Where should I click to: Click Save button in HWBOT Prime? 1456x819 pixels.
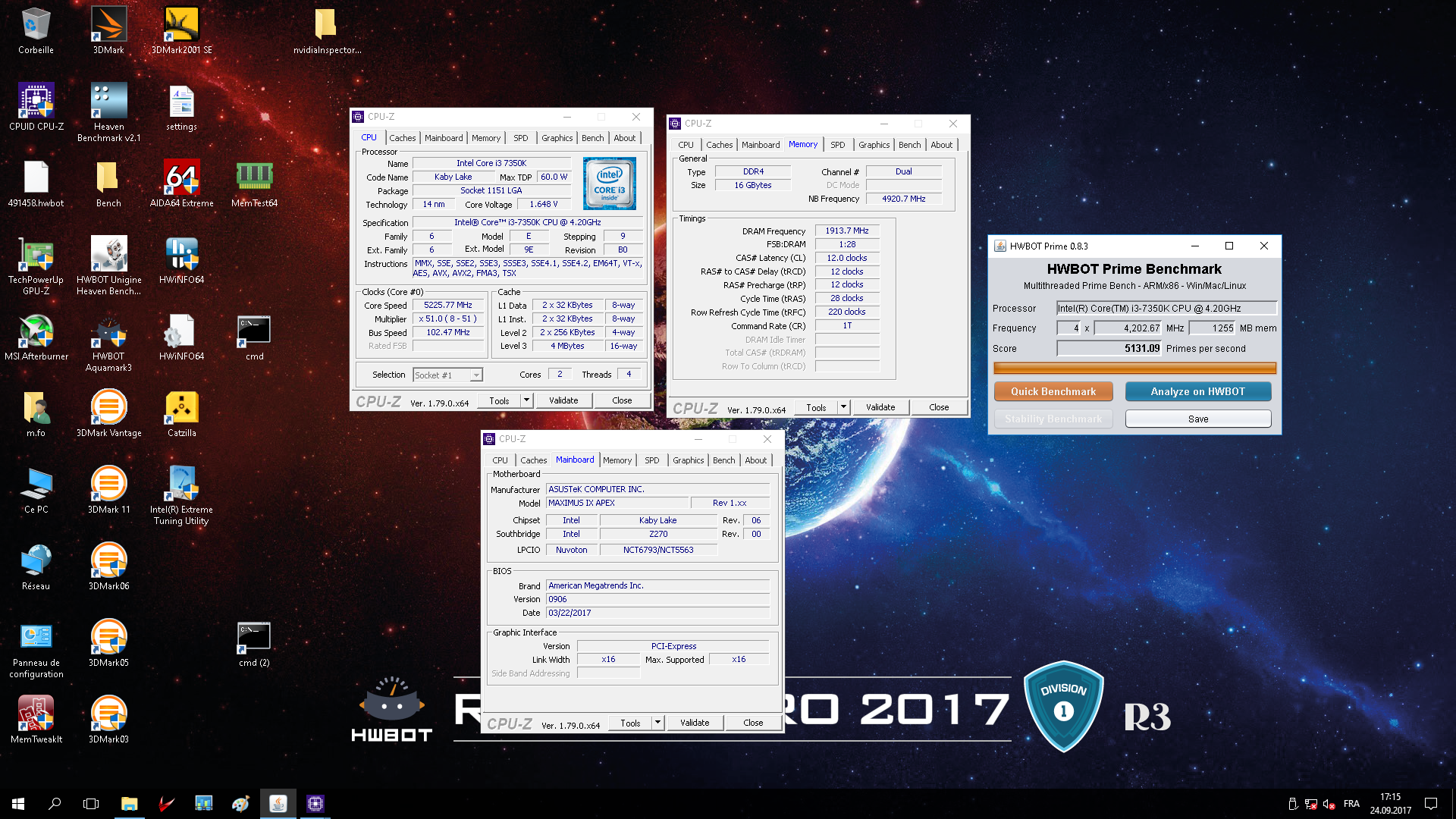[x=1198, y=419]
